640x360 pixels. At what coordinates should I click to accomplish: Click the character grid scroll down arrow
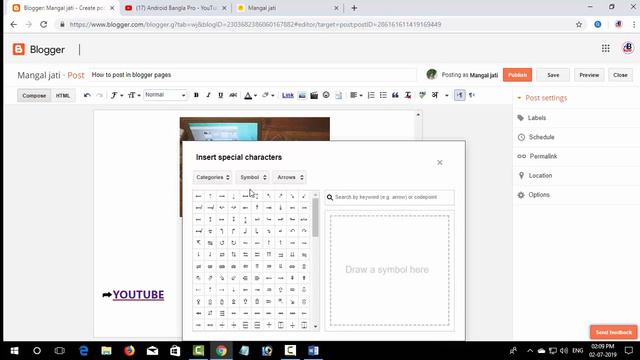316,327
